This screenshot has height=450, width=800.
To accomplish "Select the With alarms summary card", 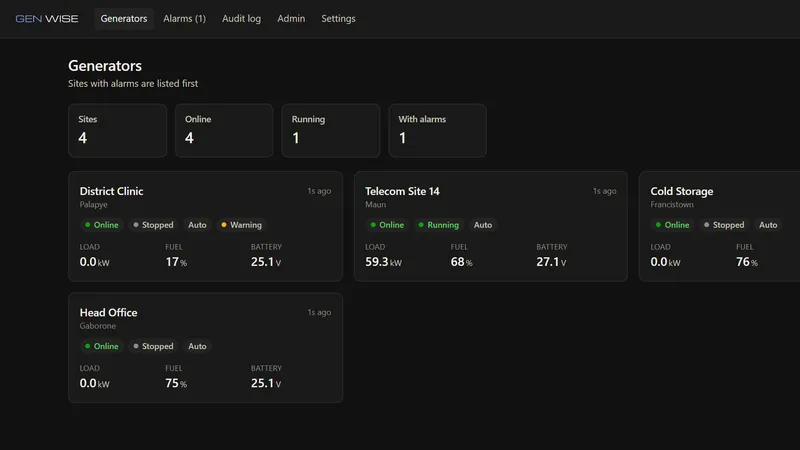I will click(x=437, y=131).
